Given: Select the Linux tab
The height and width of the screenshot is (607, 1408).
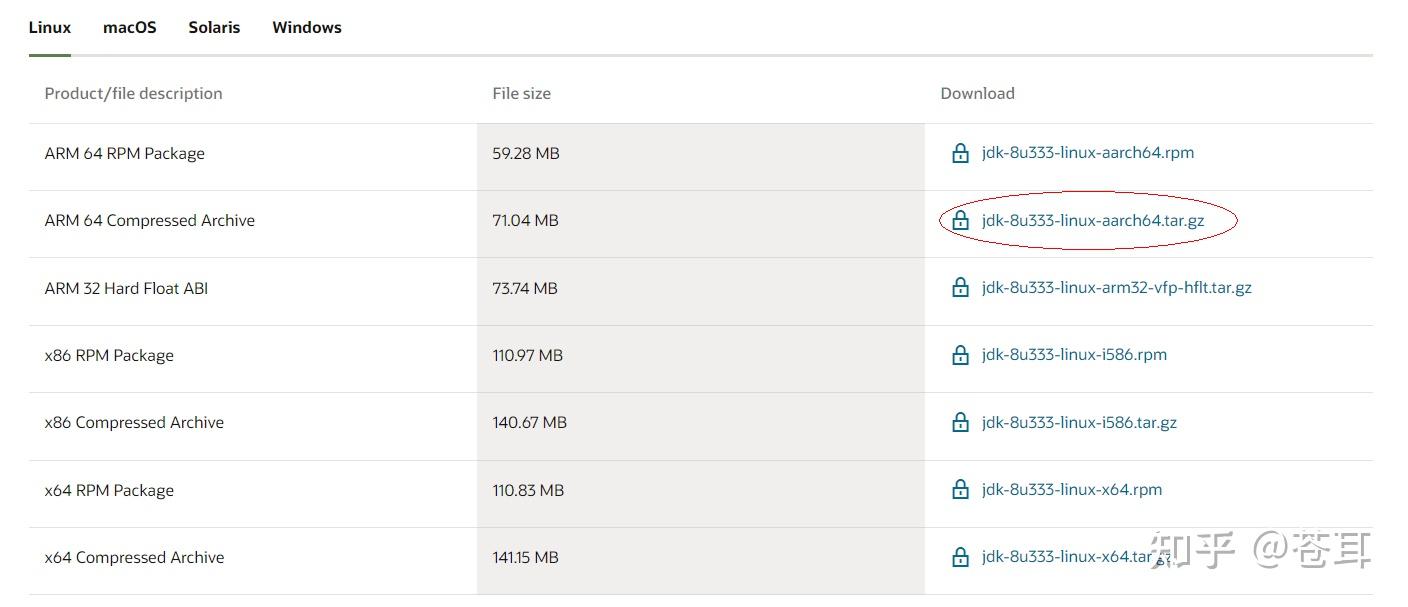Looking at the screenshot, I should tap(50, 28).
